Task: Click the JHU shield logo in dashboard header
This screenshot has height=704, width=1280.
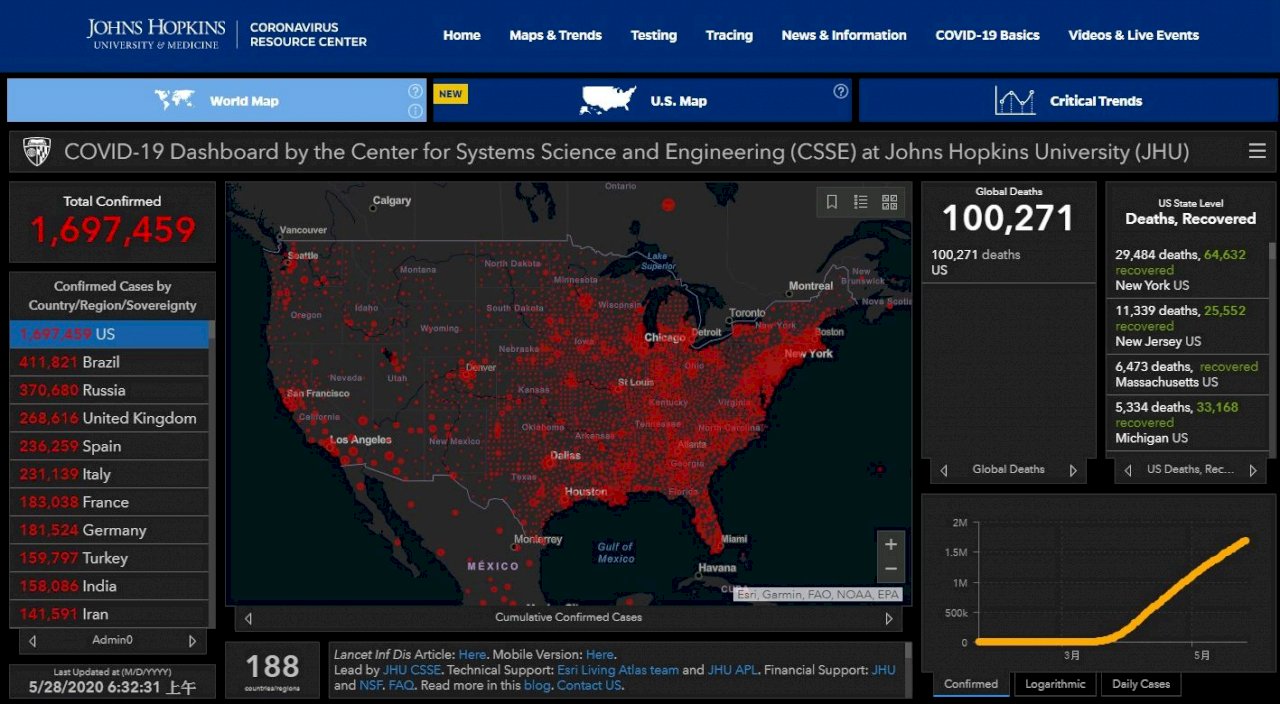Action: coord(37,152)
